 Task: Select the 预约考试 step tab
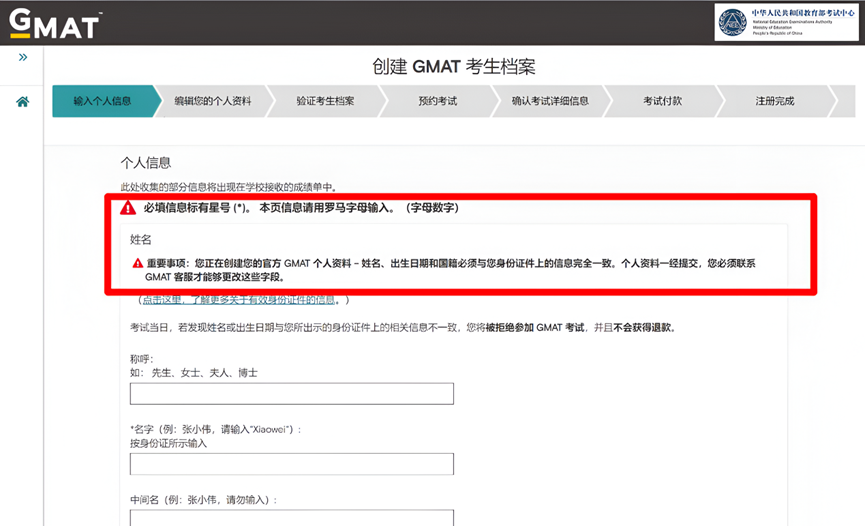(x=437, y=101)
